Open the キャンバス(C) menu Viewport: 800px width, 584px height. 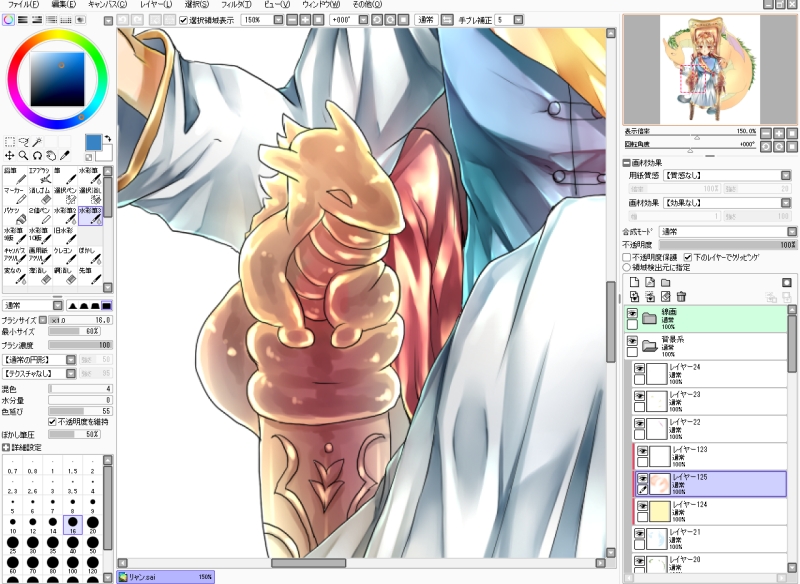[107, 5]
